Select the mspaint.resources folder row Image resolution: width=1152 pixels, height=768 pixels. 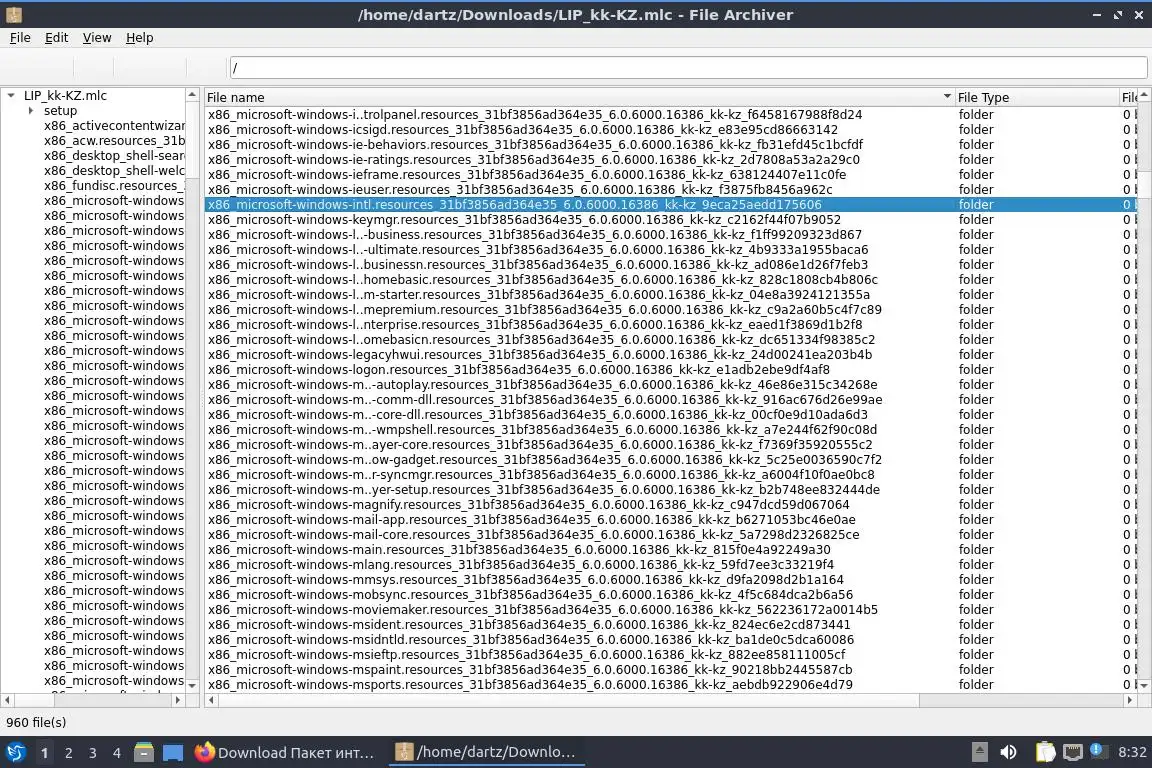point(671,670)
